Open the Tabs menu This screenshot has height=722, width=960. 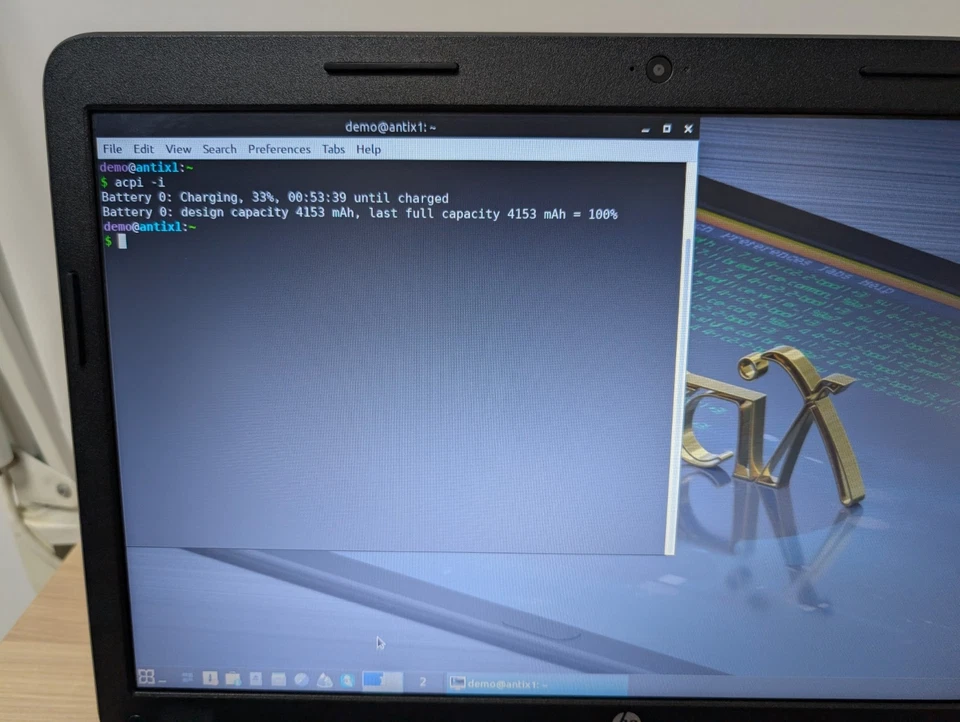333,149
